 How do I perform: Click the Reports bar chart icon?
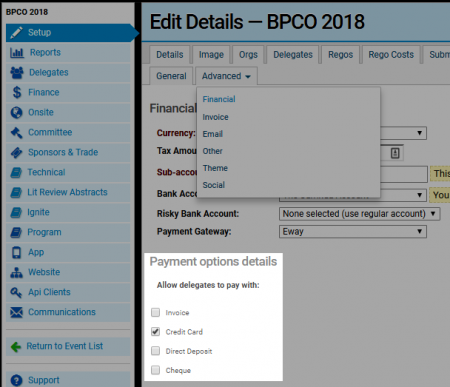coord(17,53)
